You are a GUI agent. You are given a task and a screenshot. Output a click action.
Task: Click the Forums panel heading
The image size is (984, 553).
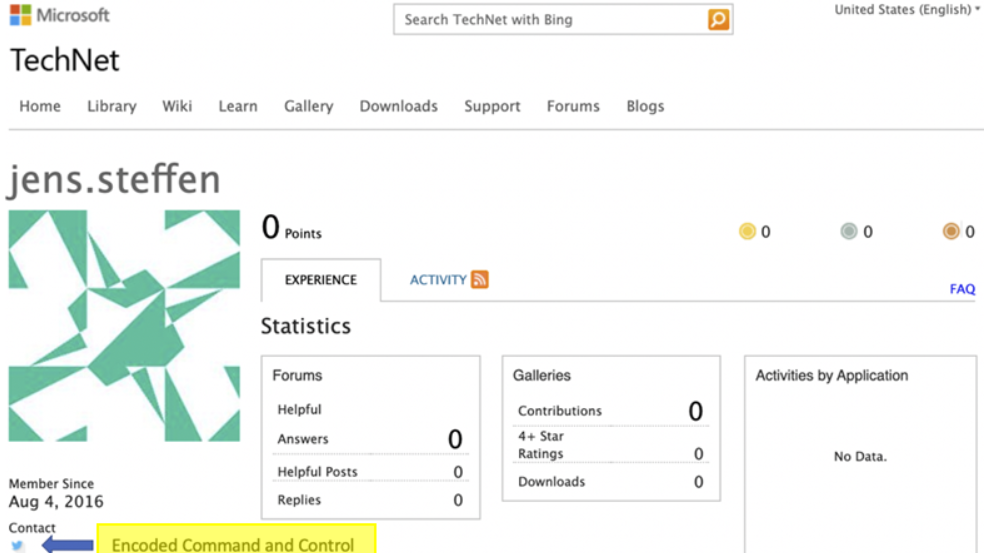(x=297, y=375)
